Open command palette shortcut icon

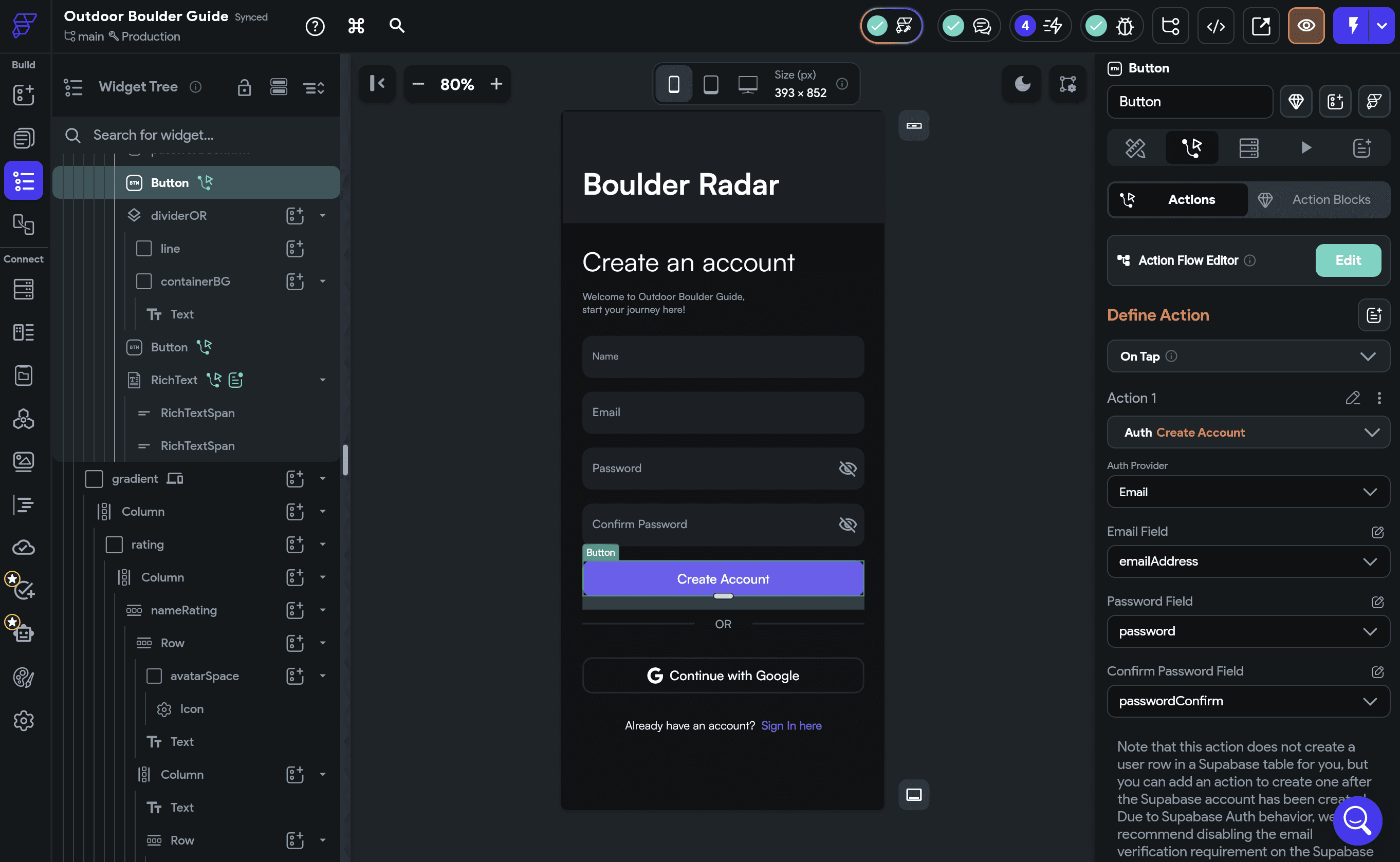click(356, 26)
